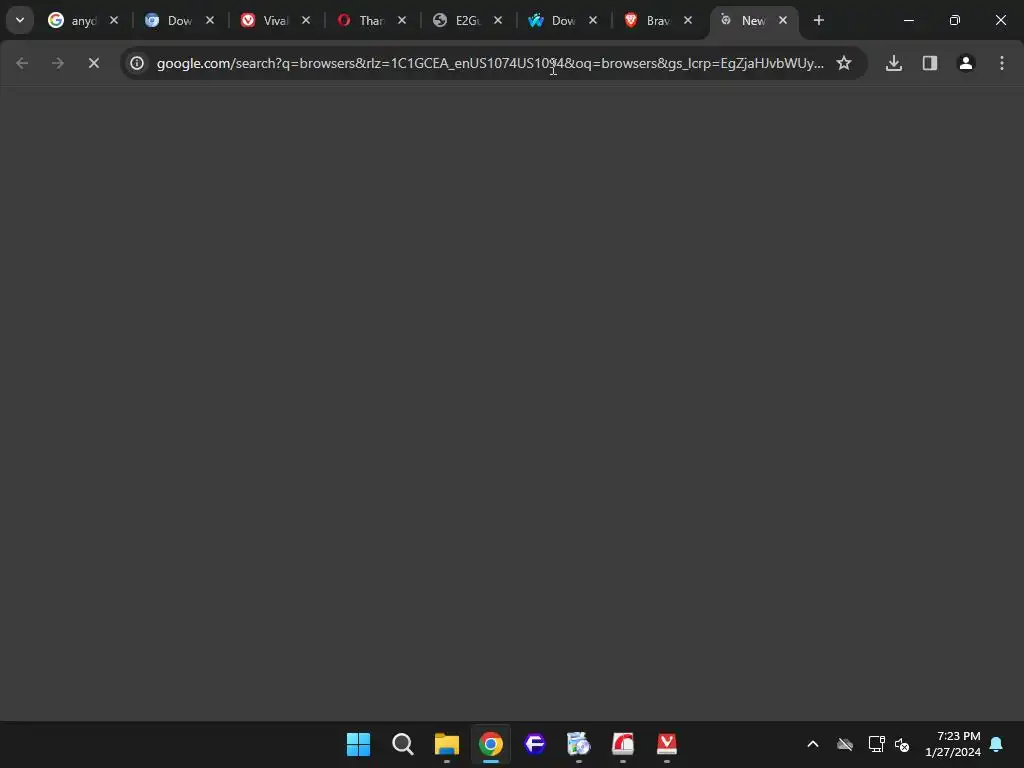The height and width of the screenshot is (768, 1024).
Task: Open the red V app in taskbar
Action: point(667,744)
